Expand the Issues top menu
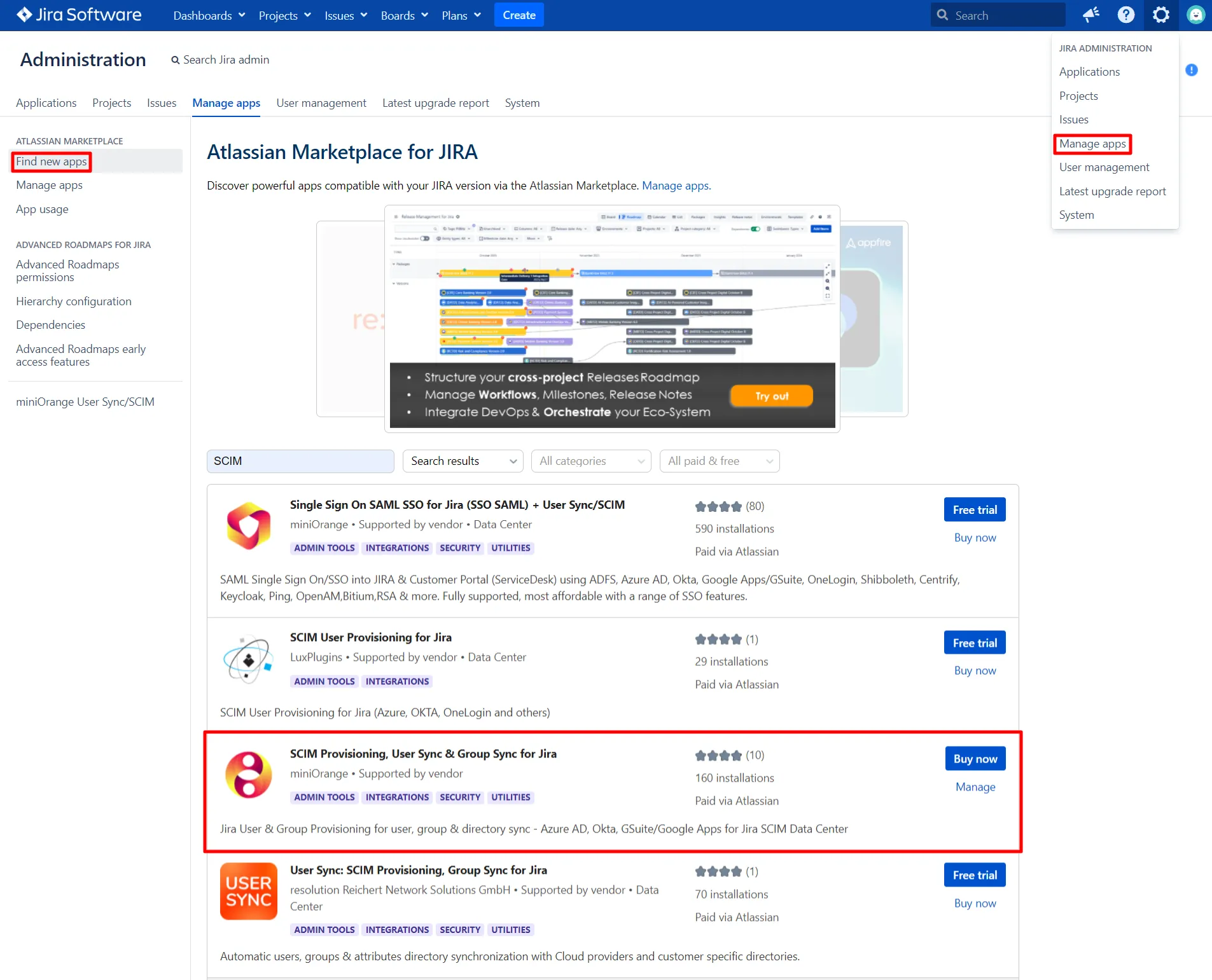 click(x=345, y=15)
